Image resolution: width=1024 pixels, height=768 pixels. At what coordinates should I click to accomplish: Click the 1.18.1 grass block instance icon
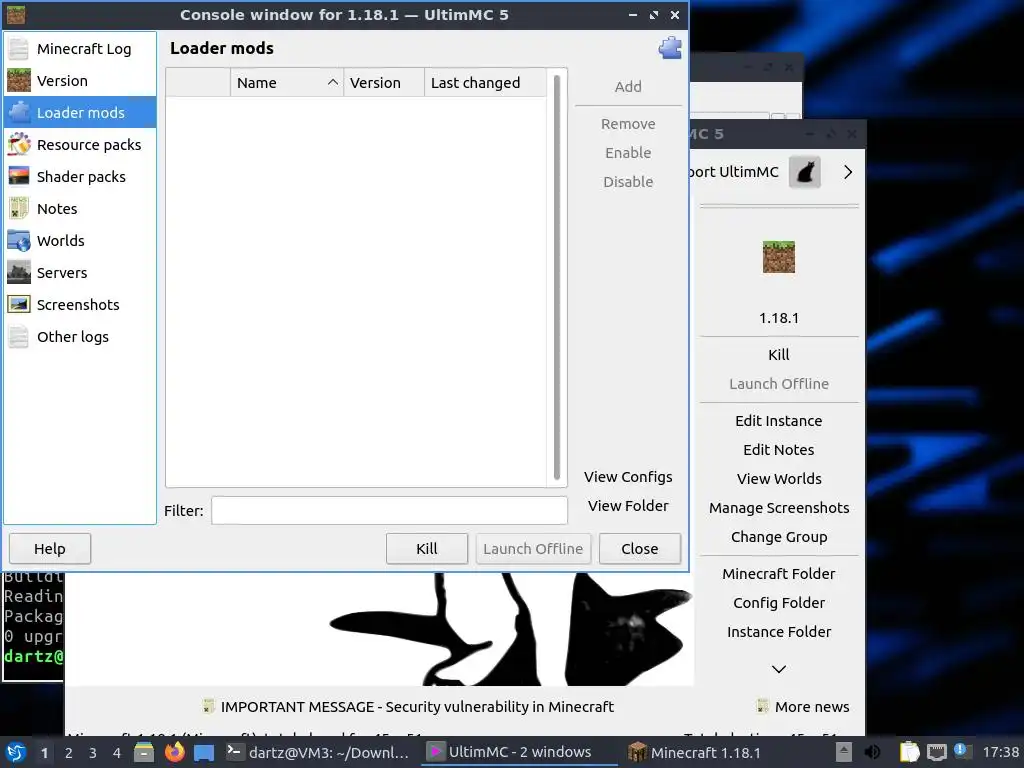[779, 257]
